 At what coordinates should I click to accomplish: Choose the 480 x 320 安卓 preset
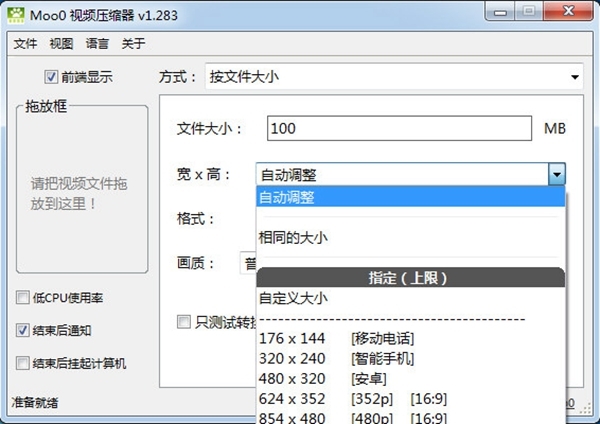tap(320, 379)
